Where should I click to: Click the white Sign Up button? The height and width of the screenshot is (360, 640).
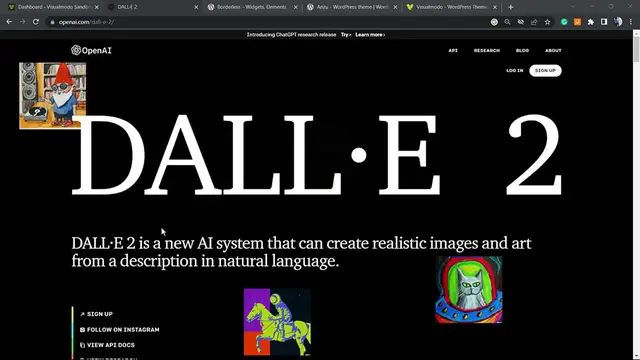tap(545, 71)
